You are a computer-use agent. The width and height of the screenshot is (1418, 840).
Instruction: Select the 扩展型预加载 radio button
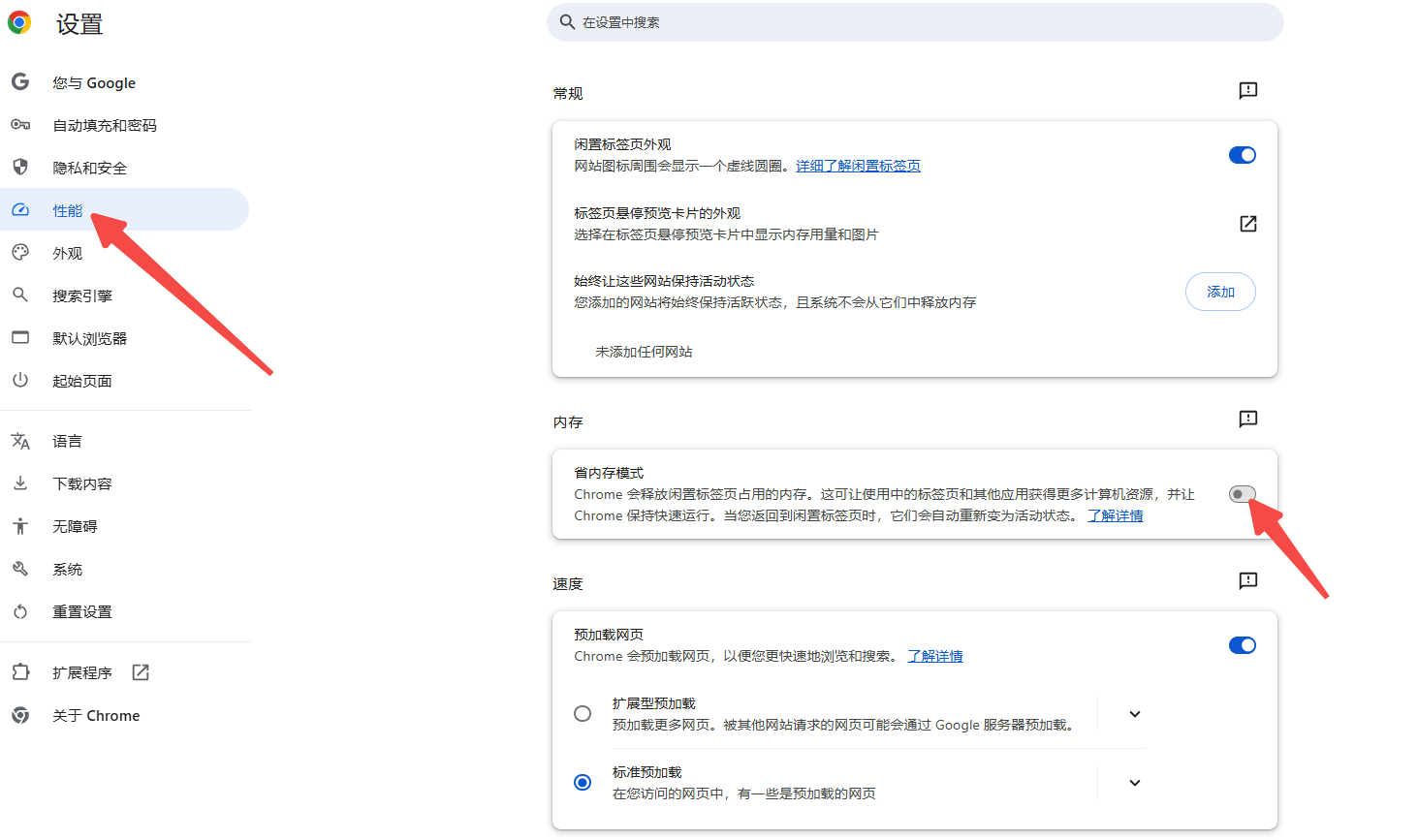pyautogui.click(x=583, y=714)
